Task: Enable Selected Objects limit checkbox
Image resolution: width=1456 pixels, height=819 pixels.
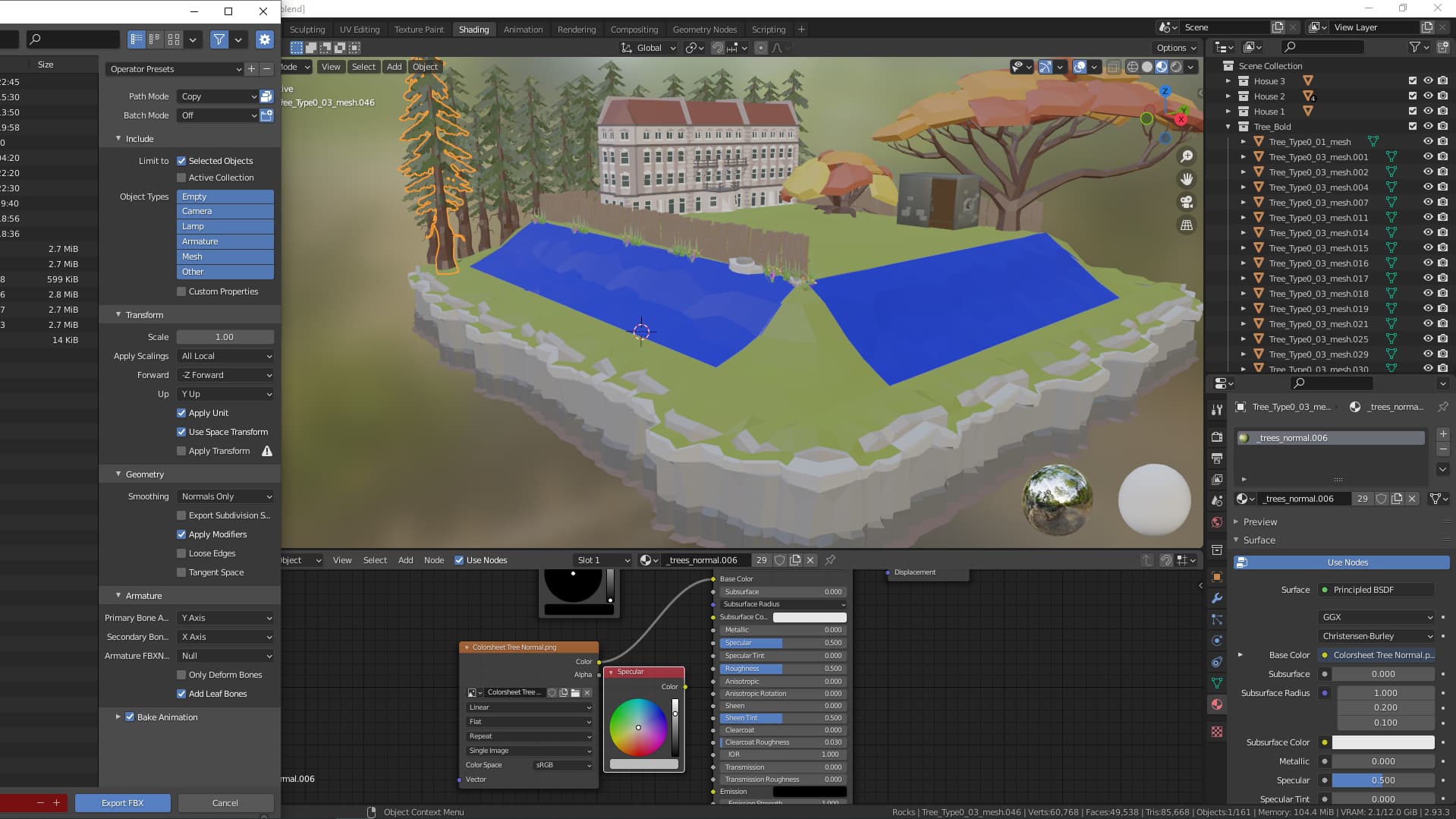Action: [x=181, y=161]
